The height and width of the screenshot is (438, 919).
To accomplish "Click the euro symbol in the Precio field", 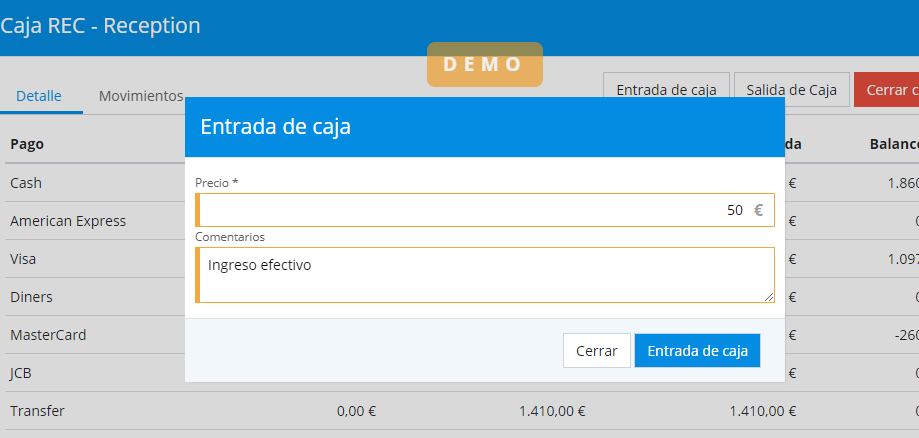I will [x=758, y=210].
